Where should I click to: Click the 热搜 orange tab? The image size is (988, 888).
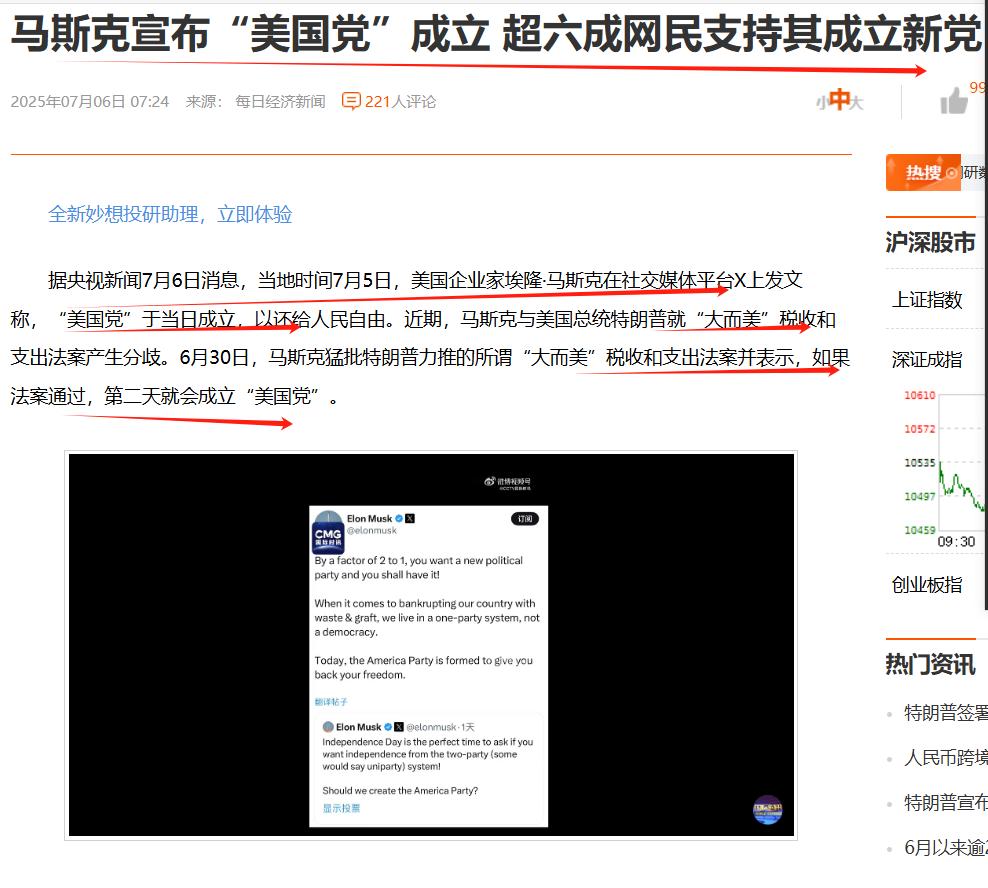(922, 172)
